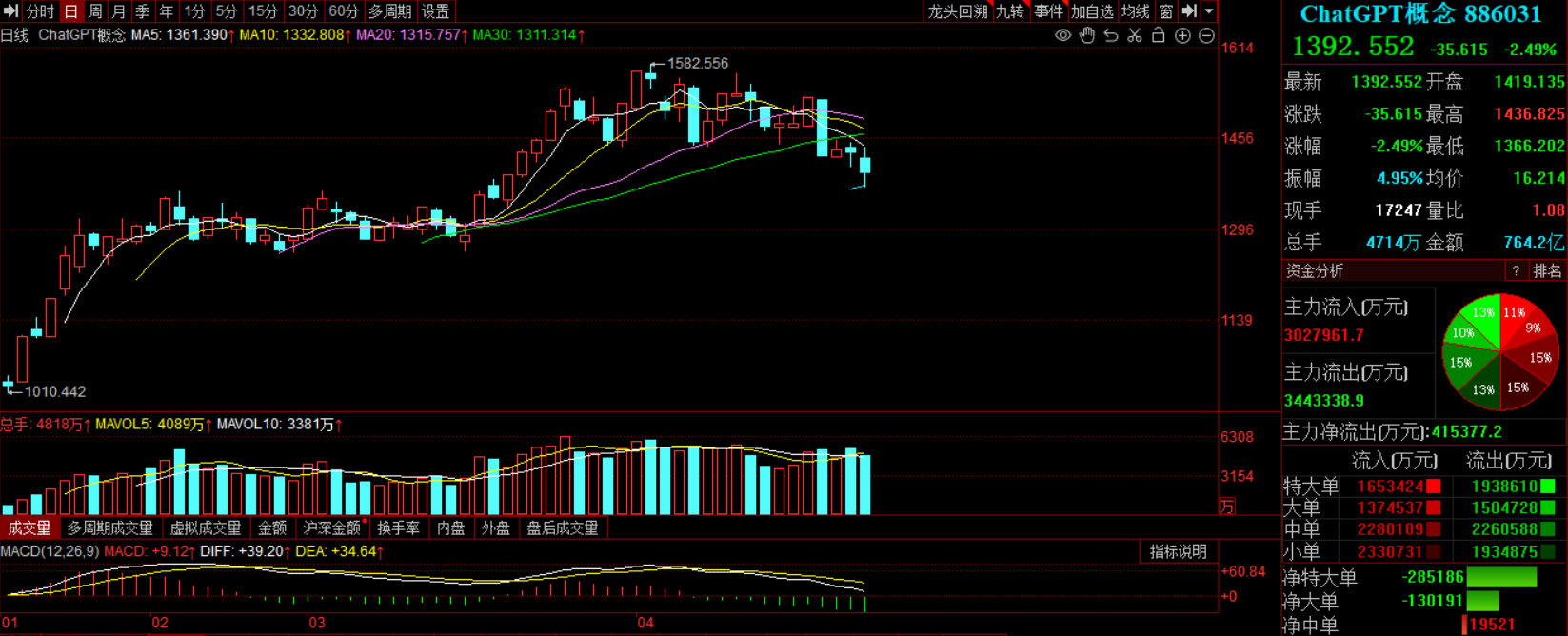Select 多周期成交量 indicator tab
This screenshot has height=636, width=1568.
pyautogui.click(x=109, y=527)
